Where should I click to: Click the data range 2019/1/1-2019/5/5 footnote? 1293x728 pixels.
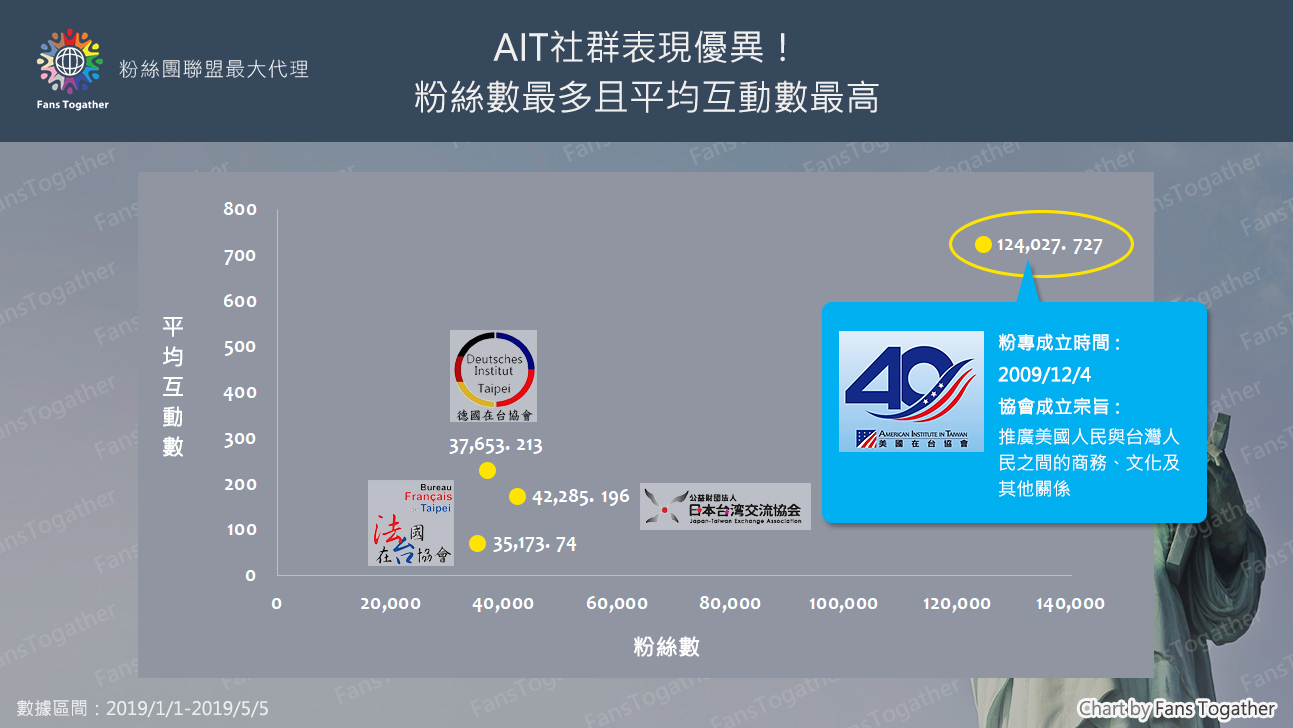[x=142, y=708]
